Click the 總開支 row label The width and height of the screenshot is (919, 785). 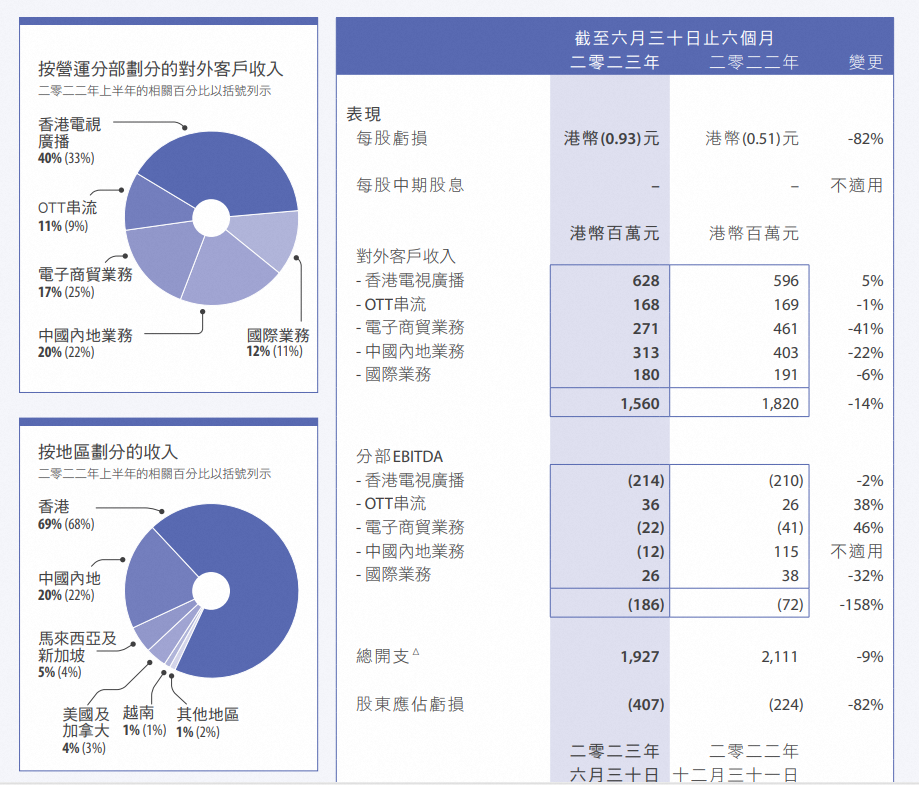(383, 657)
